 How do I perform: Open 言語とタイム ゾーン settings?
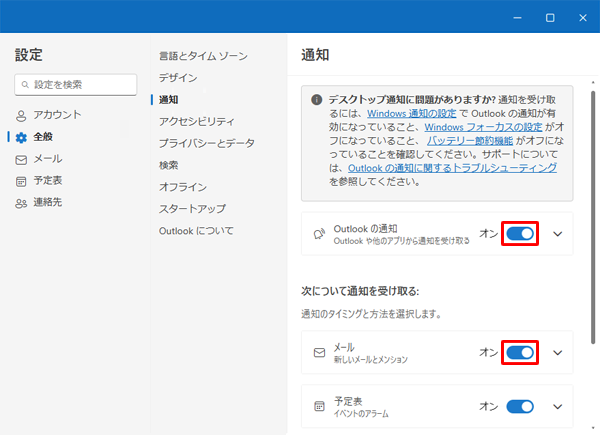204,56
